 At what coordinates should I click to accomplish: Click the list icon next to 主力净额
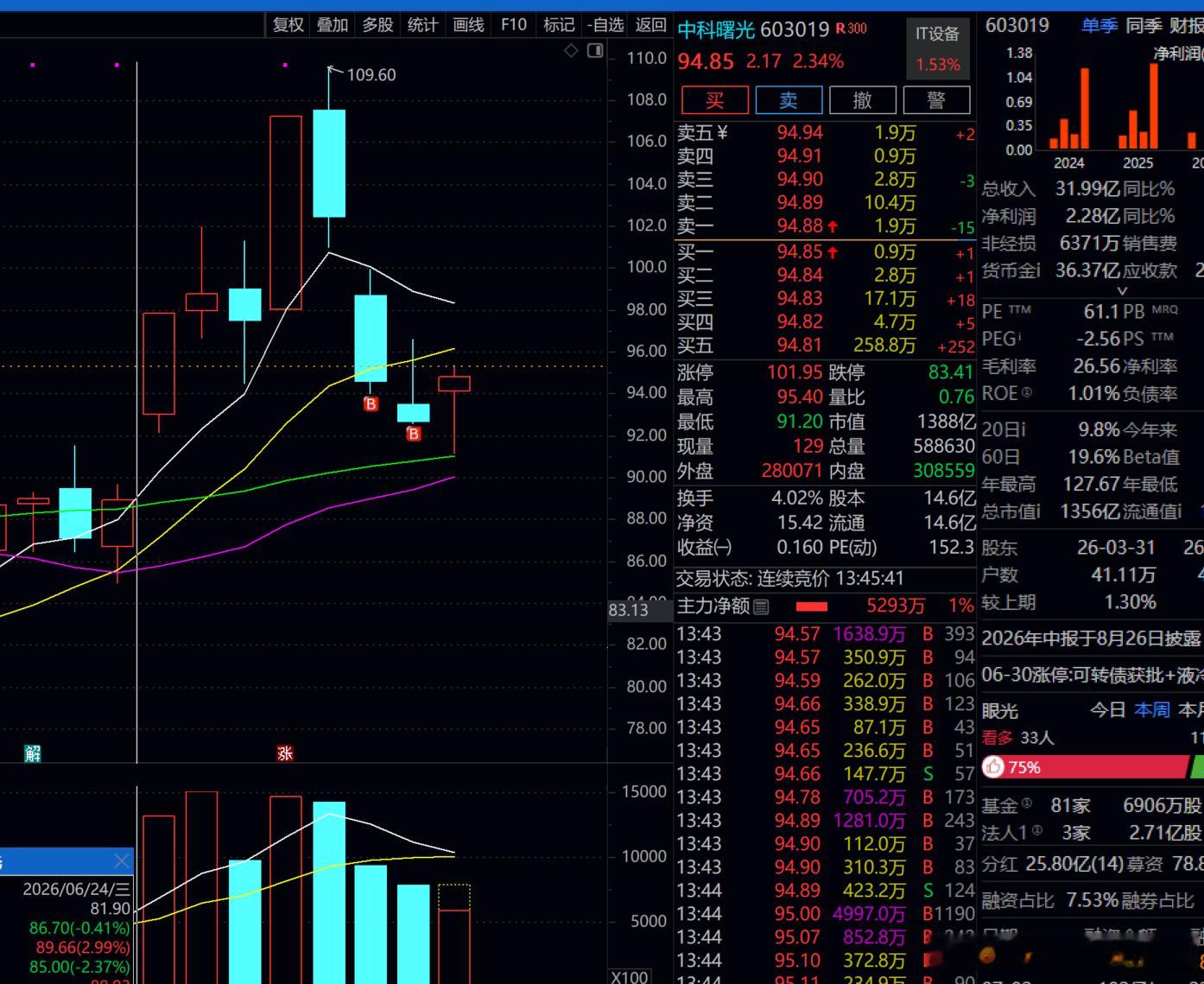[x=761, y=606]
